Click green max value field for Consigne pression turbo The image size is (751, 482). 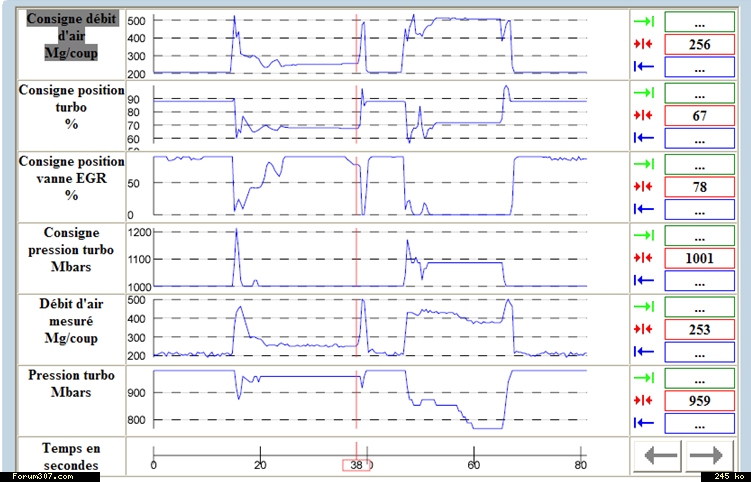click(699, 236)
